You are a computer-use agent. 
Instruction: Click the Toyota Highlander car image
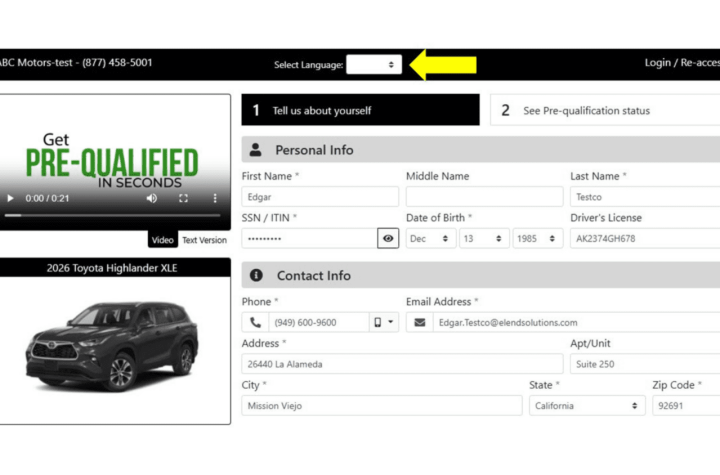pos(115,345)
